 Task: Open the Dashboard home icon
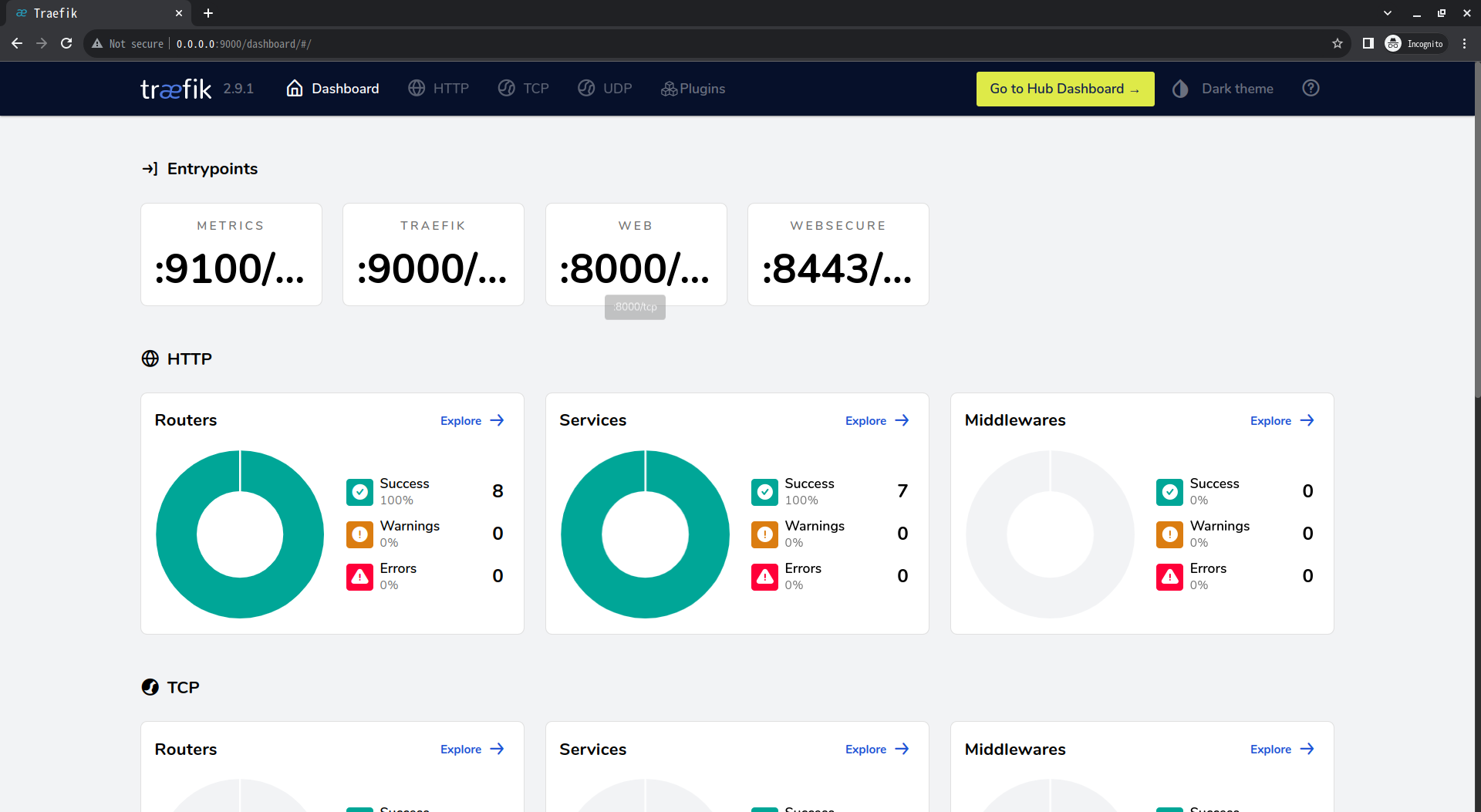295,89
